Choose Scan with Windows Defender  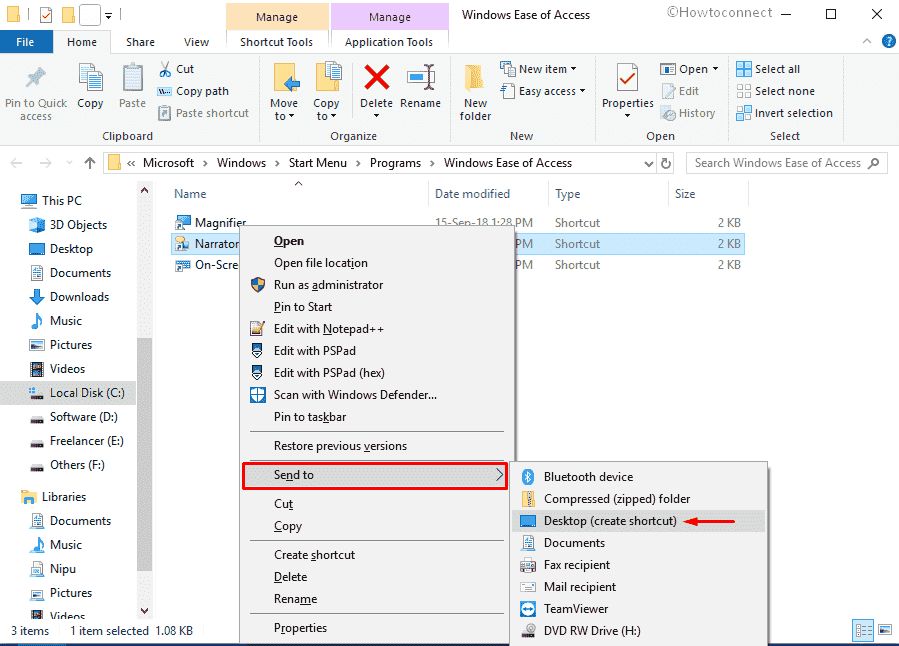[377, 395]
